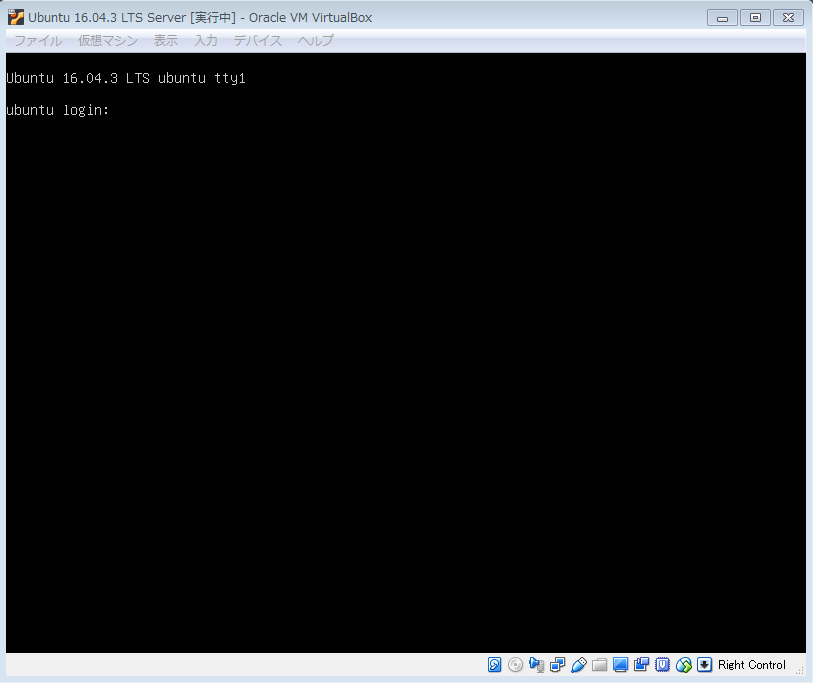This screenshot has width=813, height=683.
Task: Click the optical disc drive status icon
Action: [515, 665]
